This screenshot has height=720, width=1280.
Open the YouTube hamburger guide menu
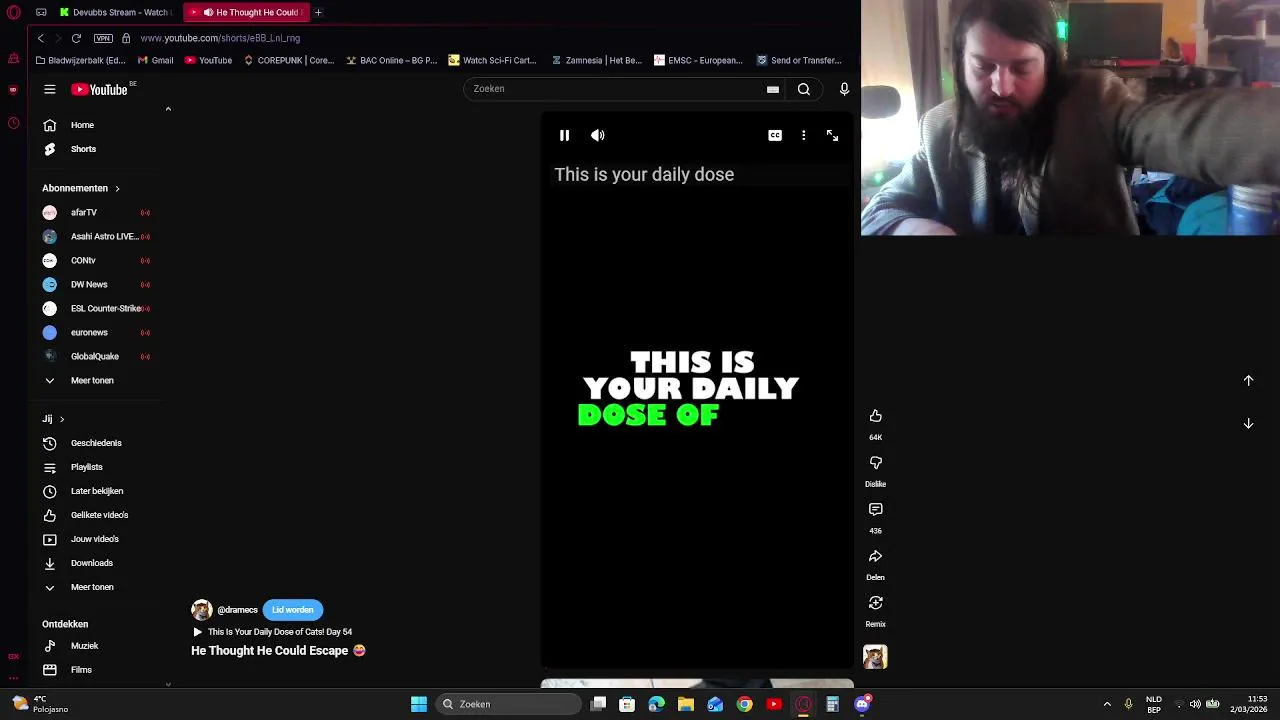tap(49, 89)
